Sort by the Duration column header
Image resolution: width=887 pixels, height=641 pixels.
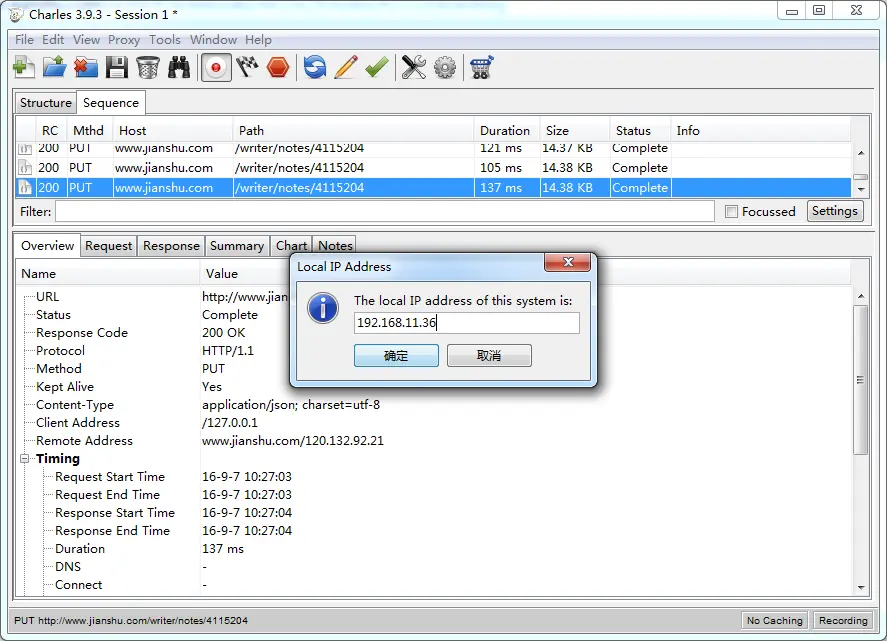506,131
